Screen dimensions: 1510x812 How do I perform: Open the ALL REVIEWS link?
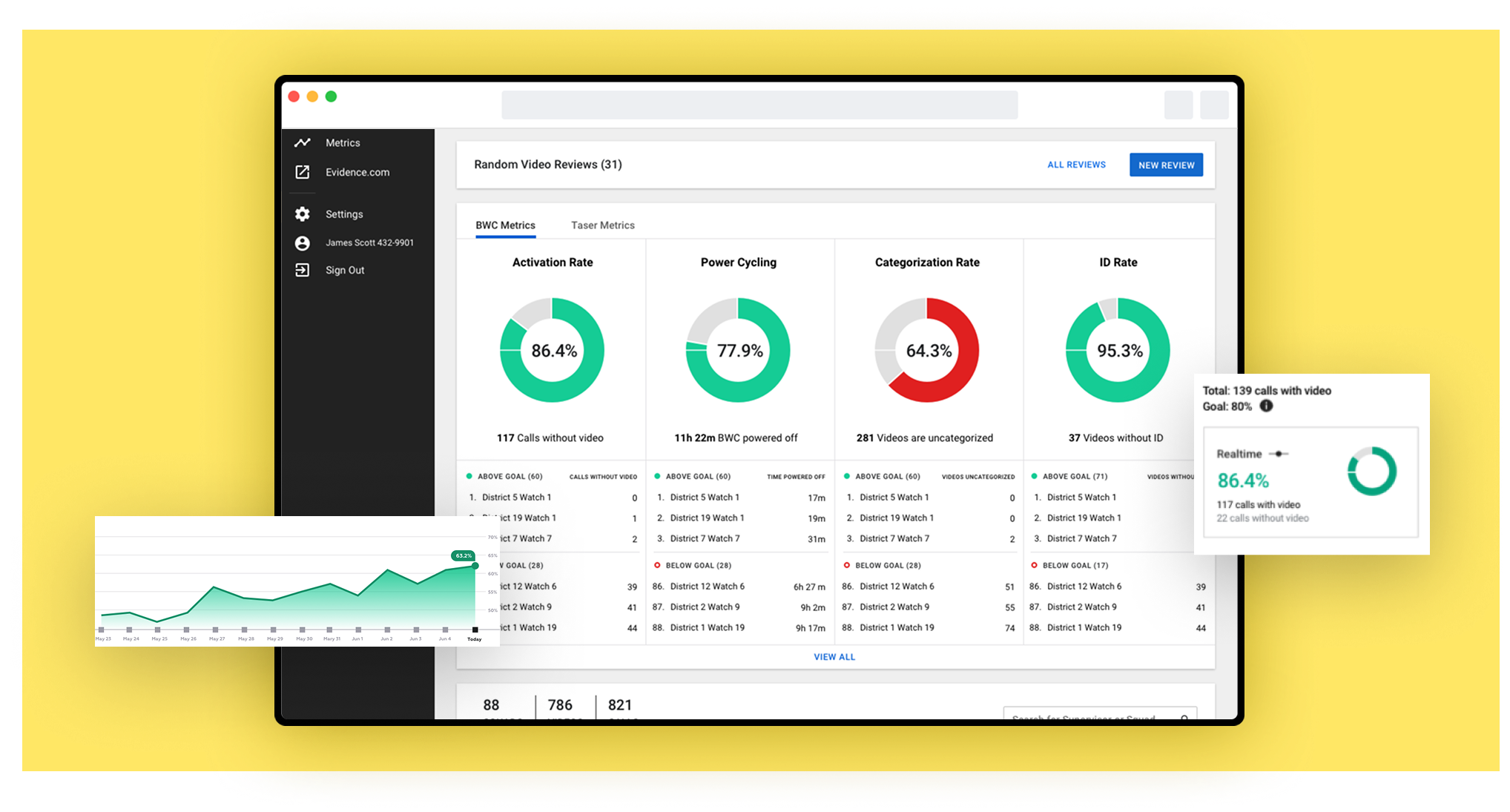(x=1076, y=165)
